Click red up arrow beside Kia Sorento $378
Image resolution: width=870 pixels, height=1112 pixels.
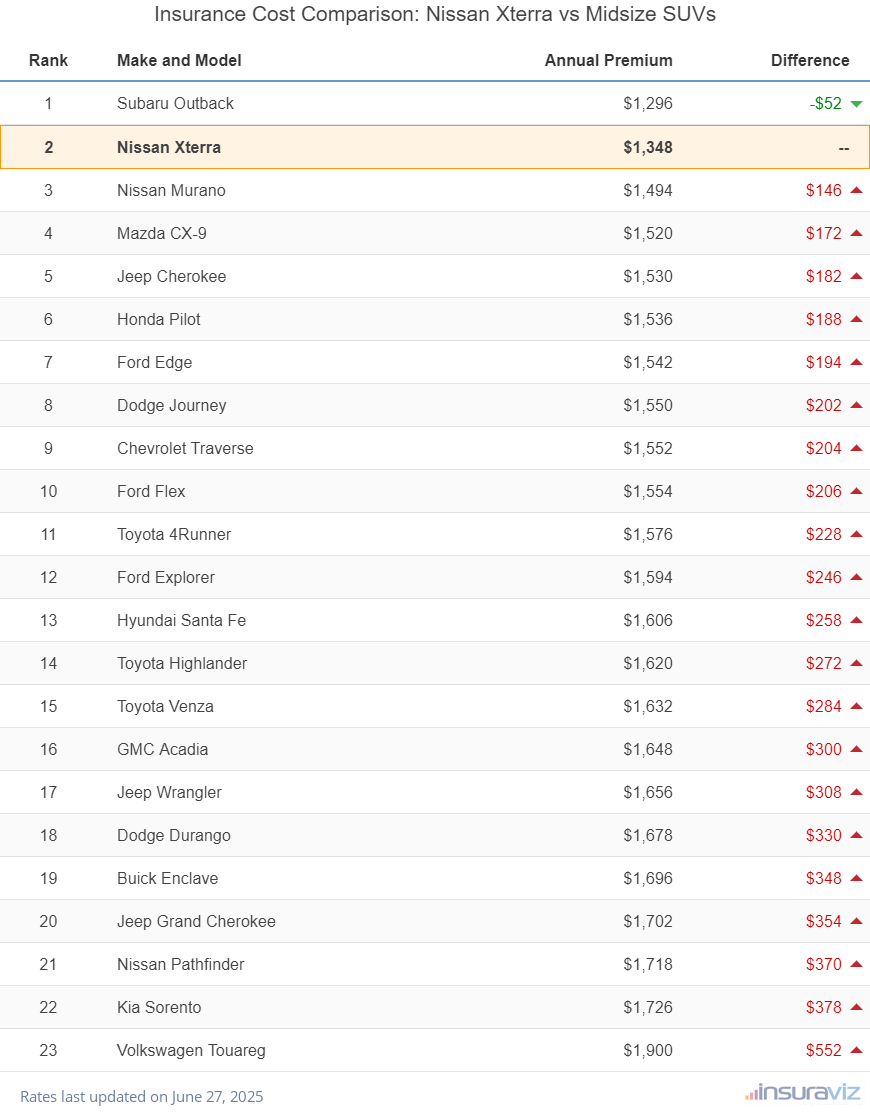856,1007
